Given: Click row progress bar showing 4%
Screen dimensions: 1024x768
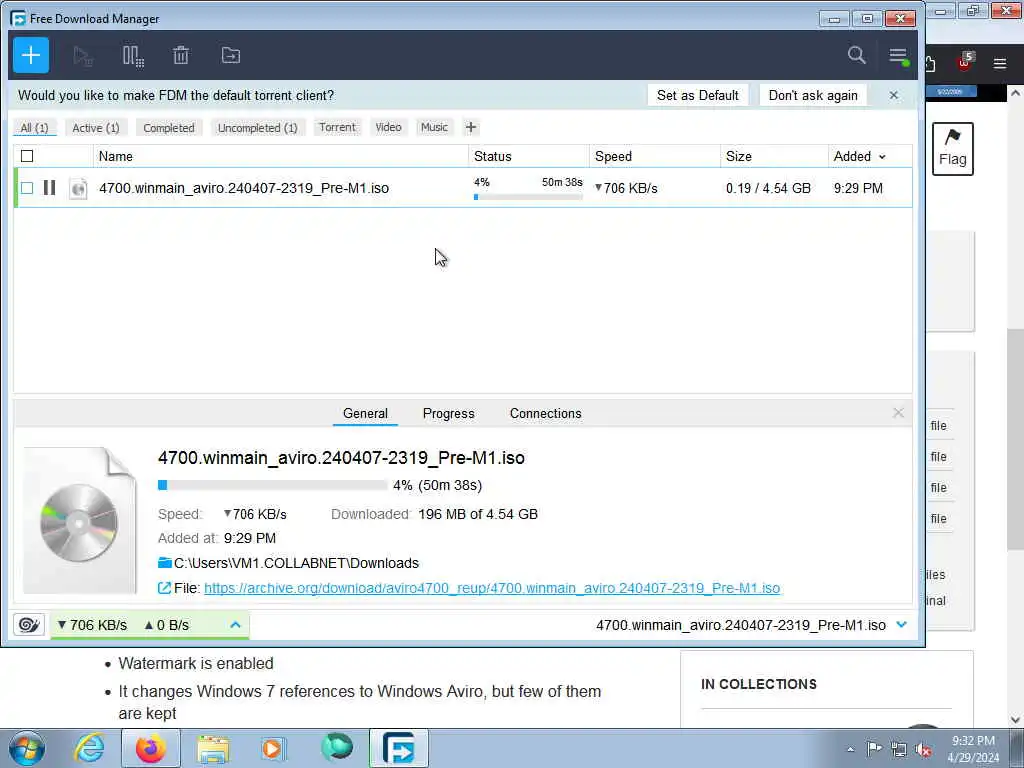Looking at the screenshot, I should coord(528,197).
